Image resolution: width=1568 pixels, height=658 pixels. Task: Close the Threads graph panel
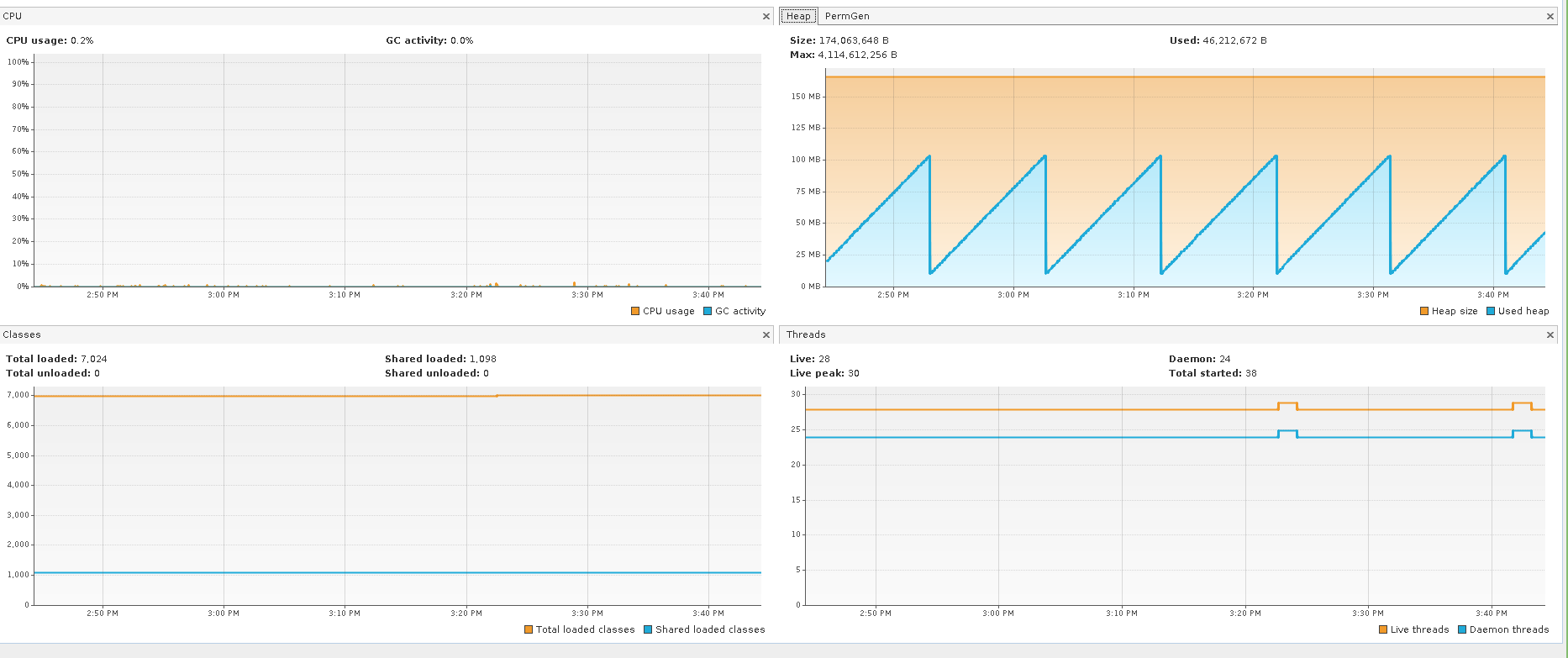(x=1550, y=335)
